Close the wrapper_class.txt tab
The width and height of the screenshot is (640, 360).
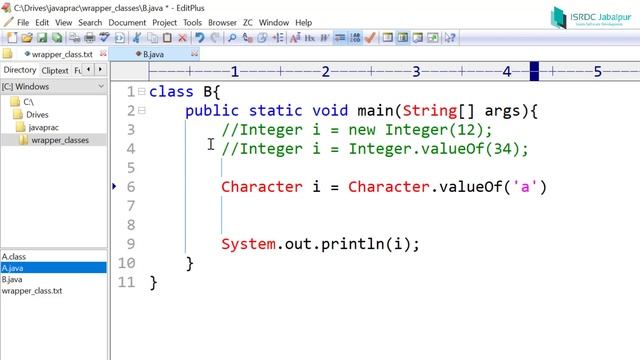[x=103, y=53]
